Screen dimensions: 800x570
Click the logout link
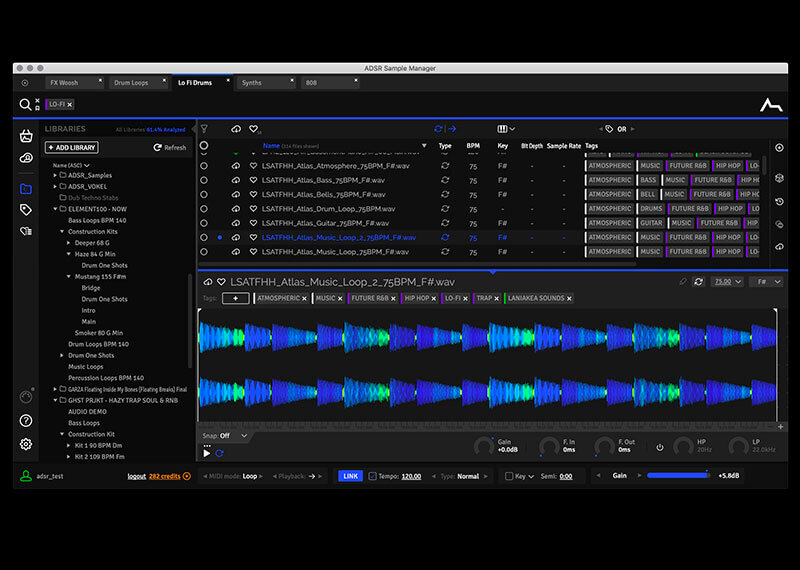[x=136, y=476]
